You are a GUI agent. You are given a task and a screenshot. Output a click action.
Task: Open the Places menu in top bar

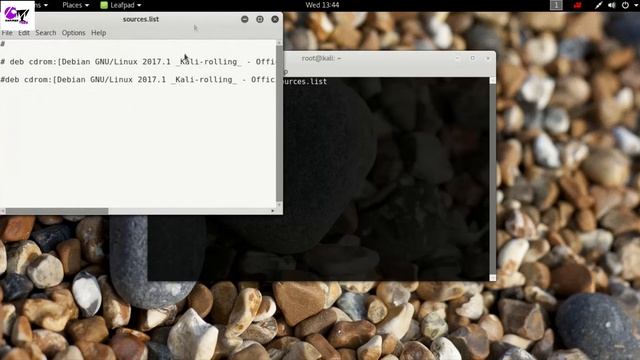pos(76,5)
